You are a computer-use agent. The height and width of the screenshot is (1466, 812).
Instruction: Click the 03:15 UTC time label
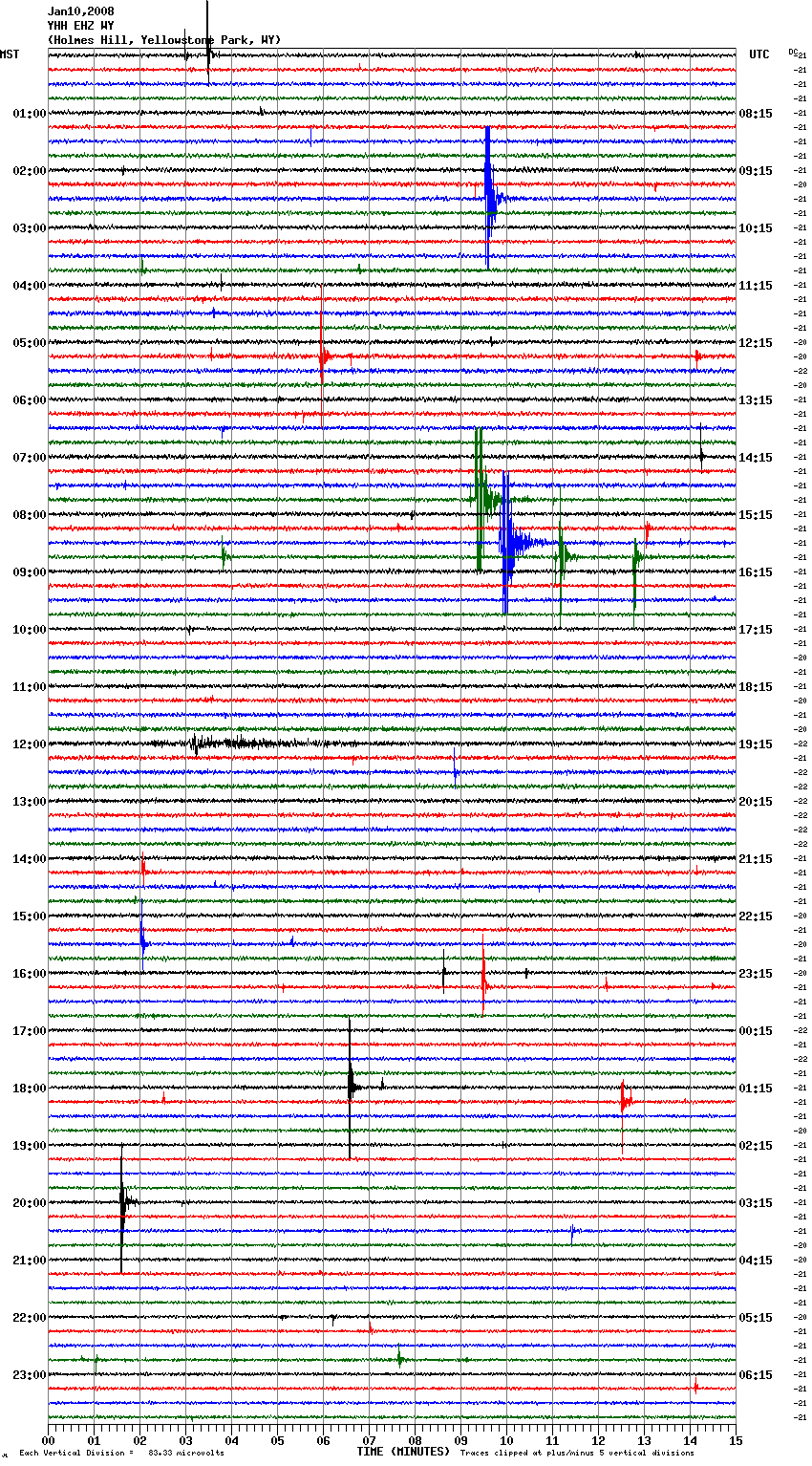(756, 1203)
